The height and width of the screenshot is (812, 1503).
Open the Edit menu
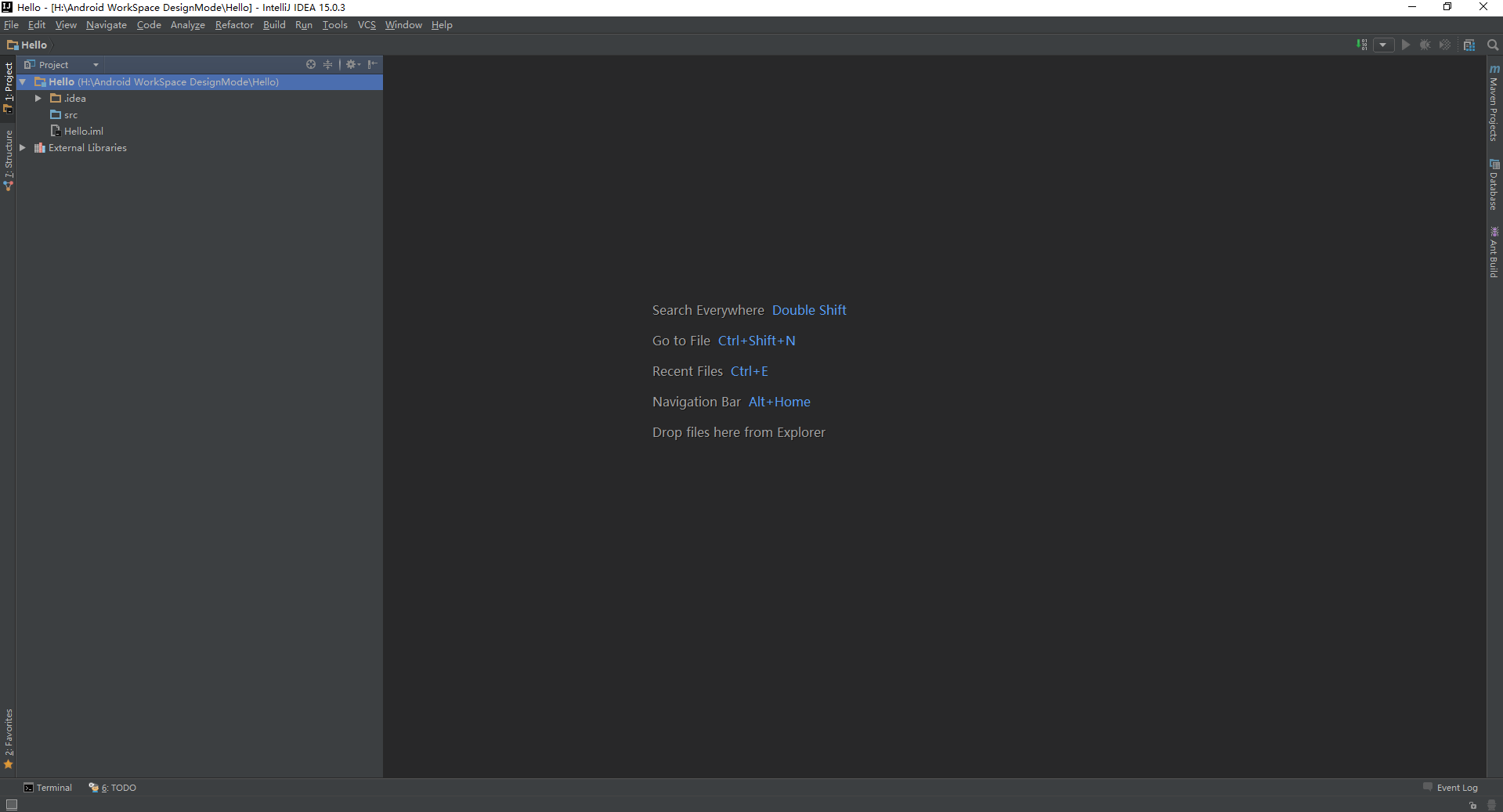coord(37,25)
